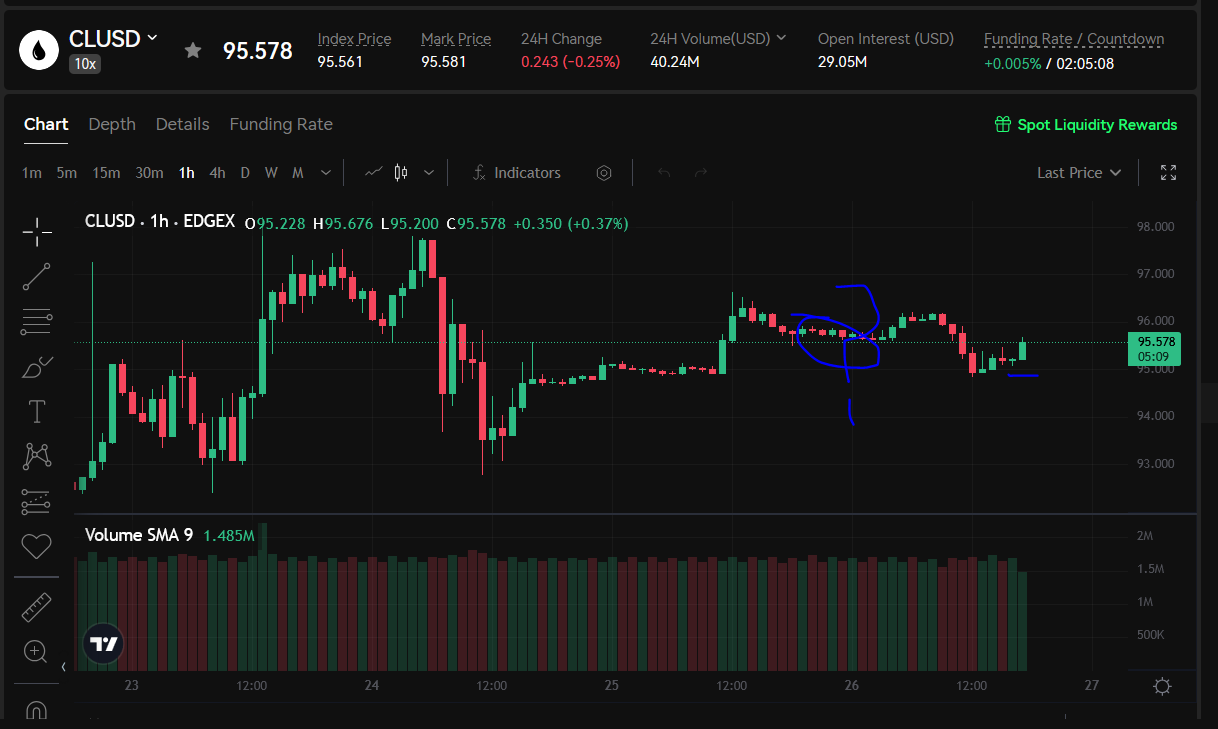Click the TradingView logo
This screenshot has width=1218, height=729.
[104, 644]
